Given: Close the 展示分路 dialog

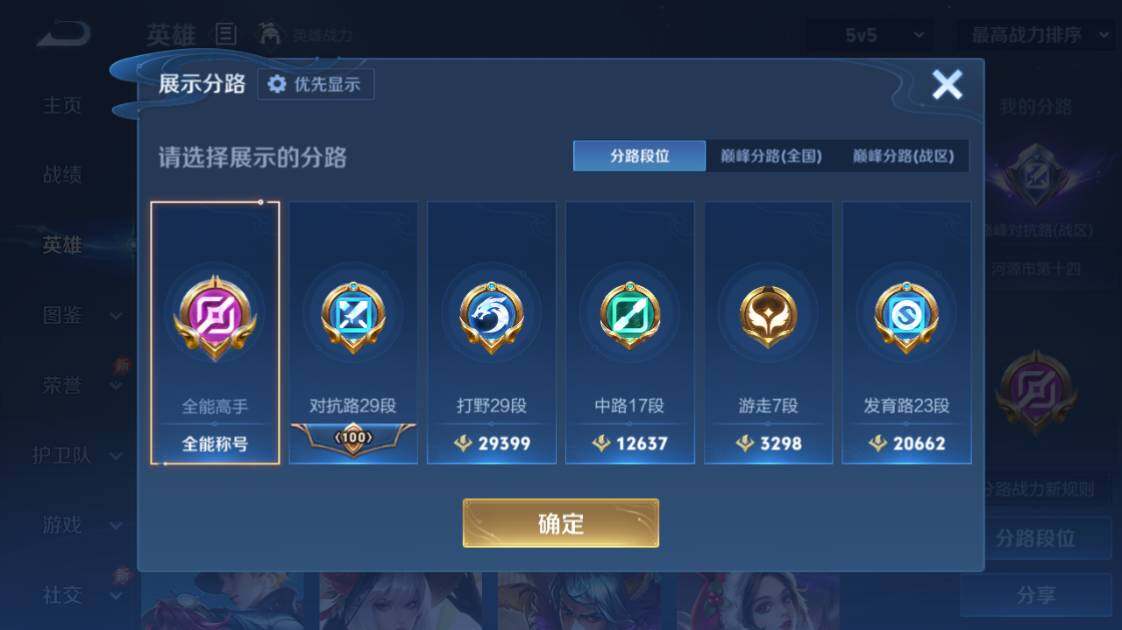Looking at the screenshot, I should click(x=947, y=84).
